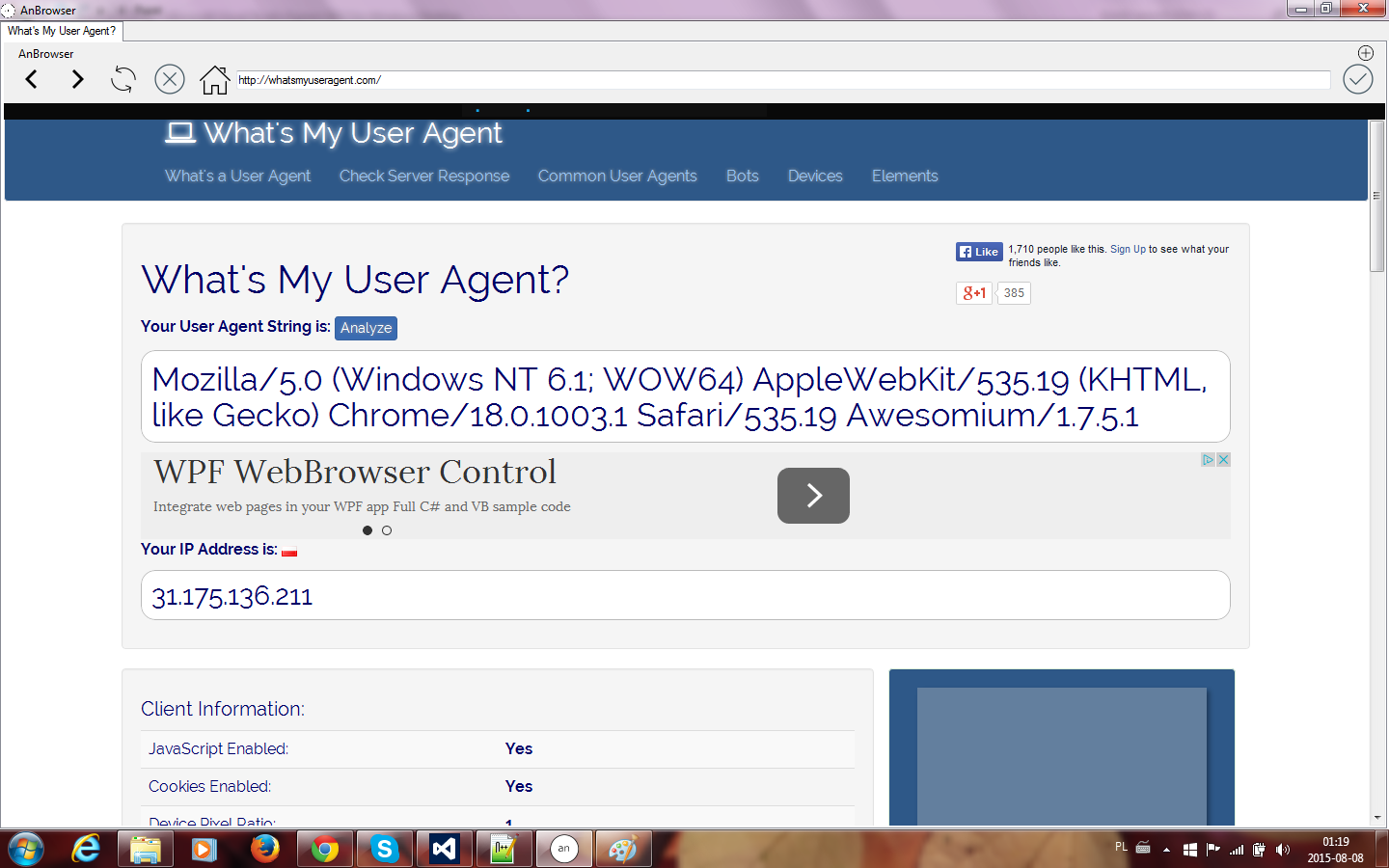Select the What's My User Agent? tab
Image resolution: width=1389 pixels, height=868 pixels.
pyautogui.click(x=62, y=31)
